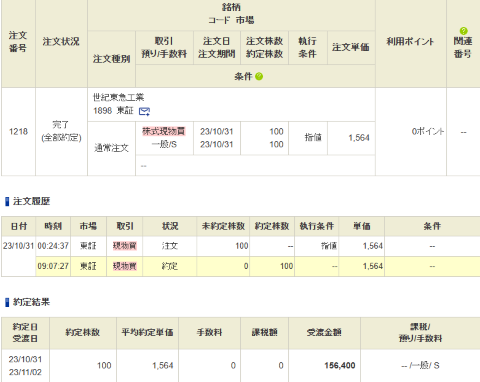Select the 手数料 column header in 約定結果

click(x=209, y=333)
